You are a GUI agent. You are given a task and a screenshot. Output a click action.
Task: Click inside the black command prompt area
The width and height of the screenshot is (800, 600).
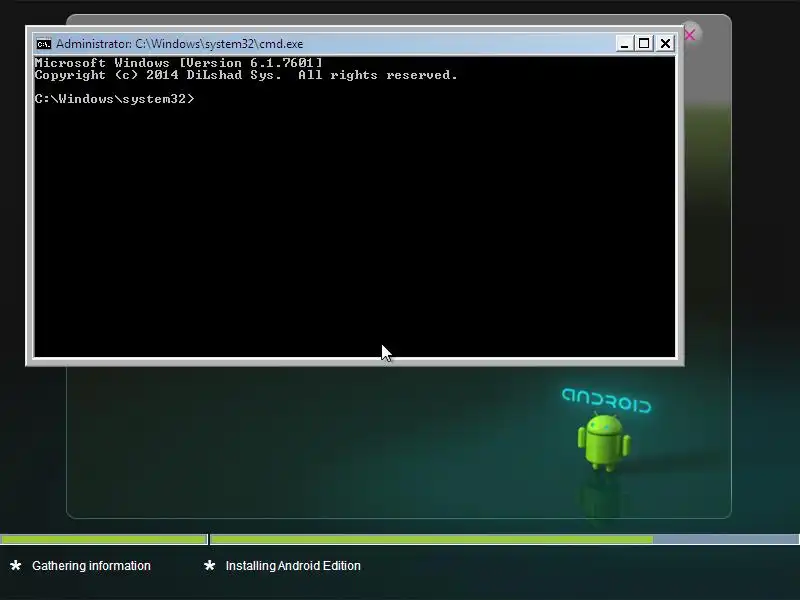[x=355, y=207]
